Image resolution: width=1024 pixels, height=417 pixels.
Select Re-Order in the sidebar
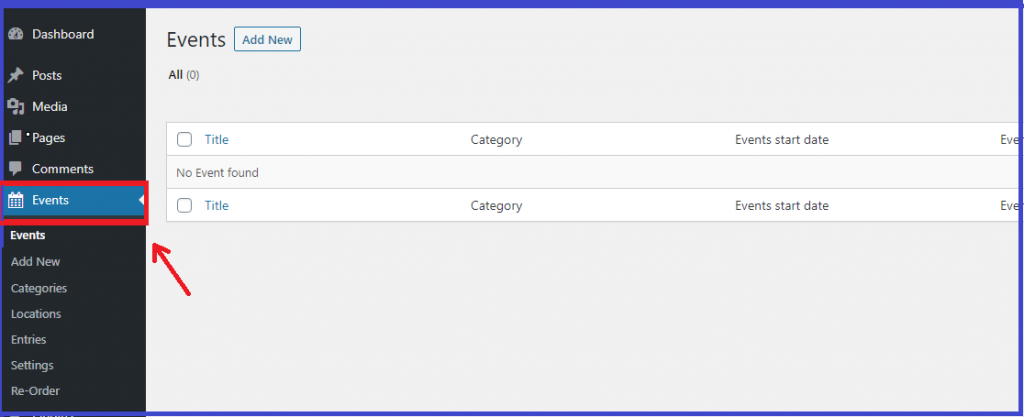[35, 391]
